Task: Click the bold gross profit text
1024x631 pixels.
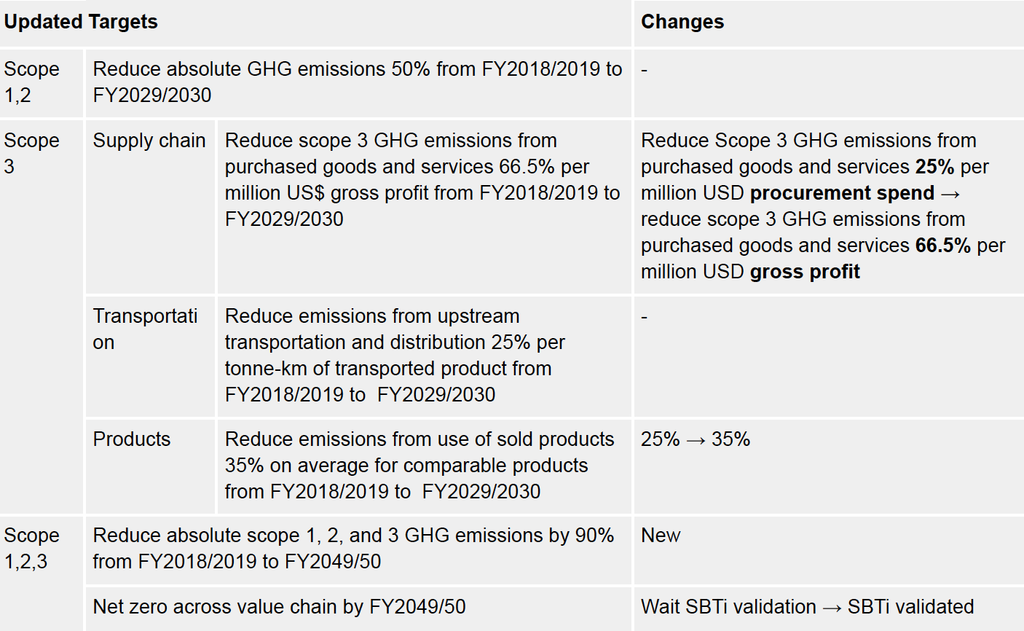Action: [805, 272]
